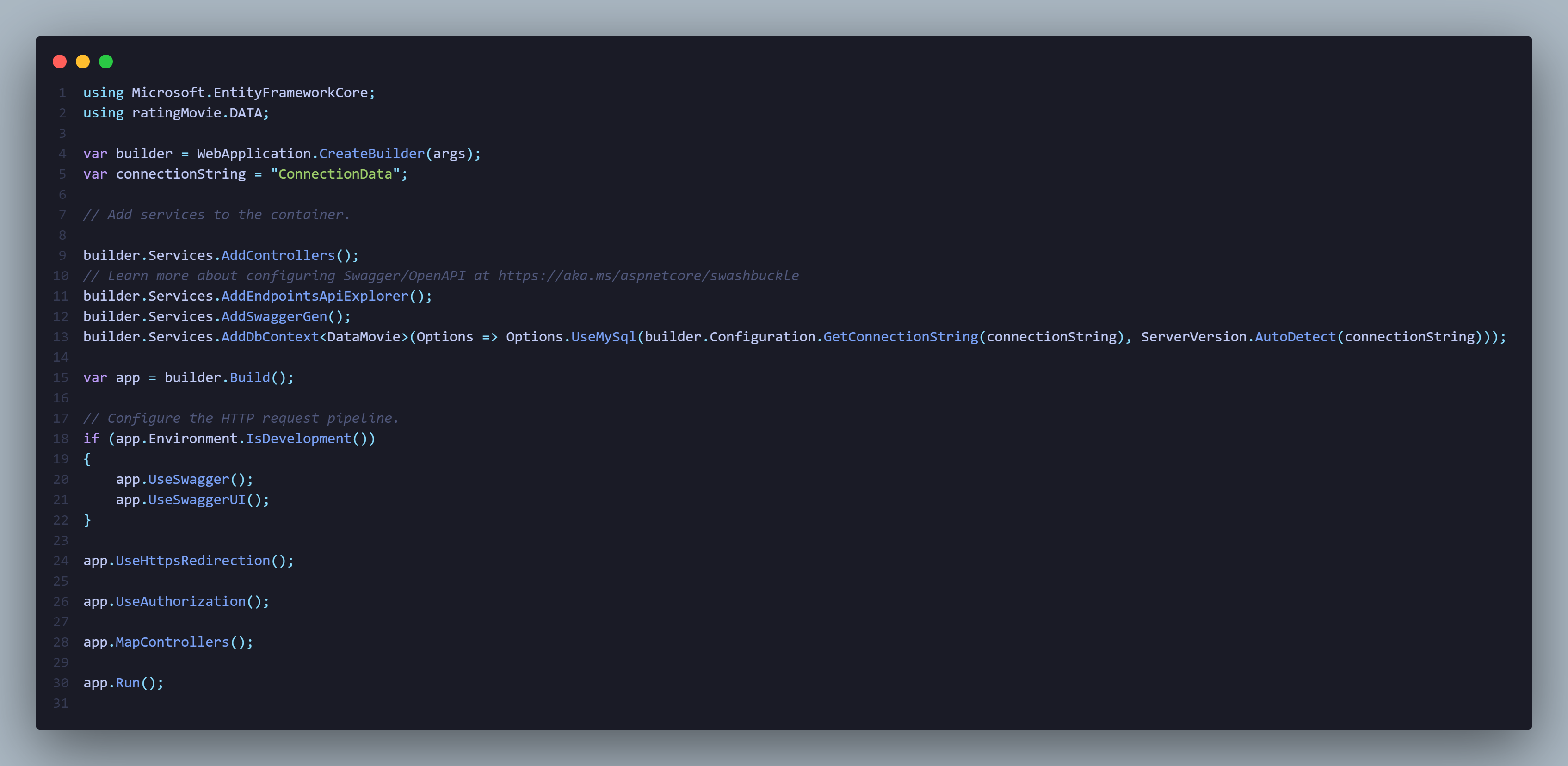Click 'using Microsoft.EntityFrameworkCore;' on line 1
This screenshot has height=766, width=1568.
(229, 93)
